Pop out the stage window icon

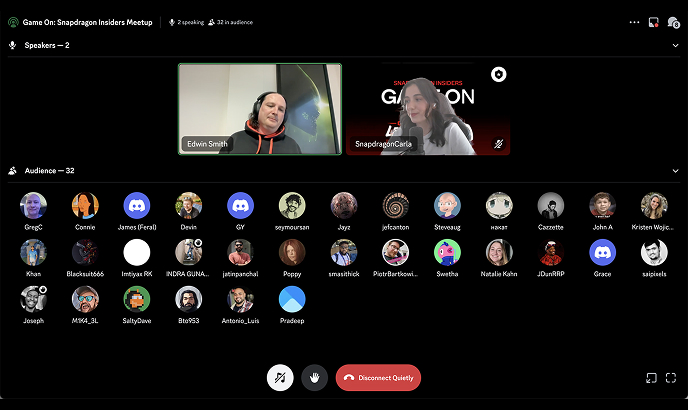pos(652,378)
